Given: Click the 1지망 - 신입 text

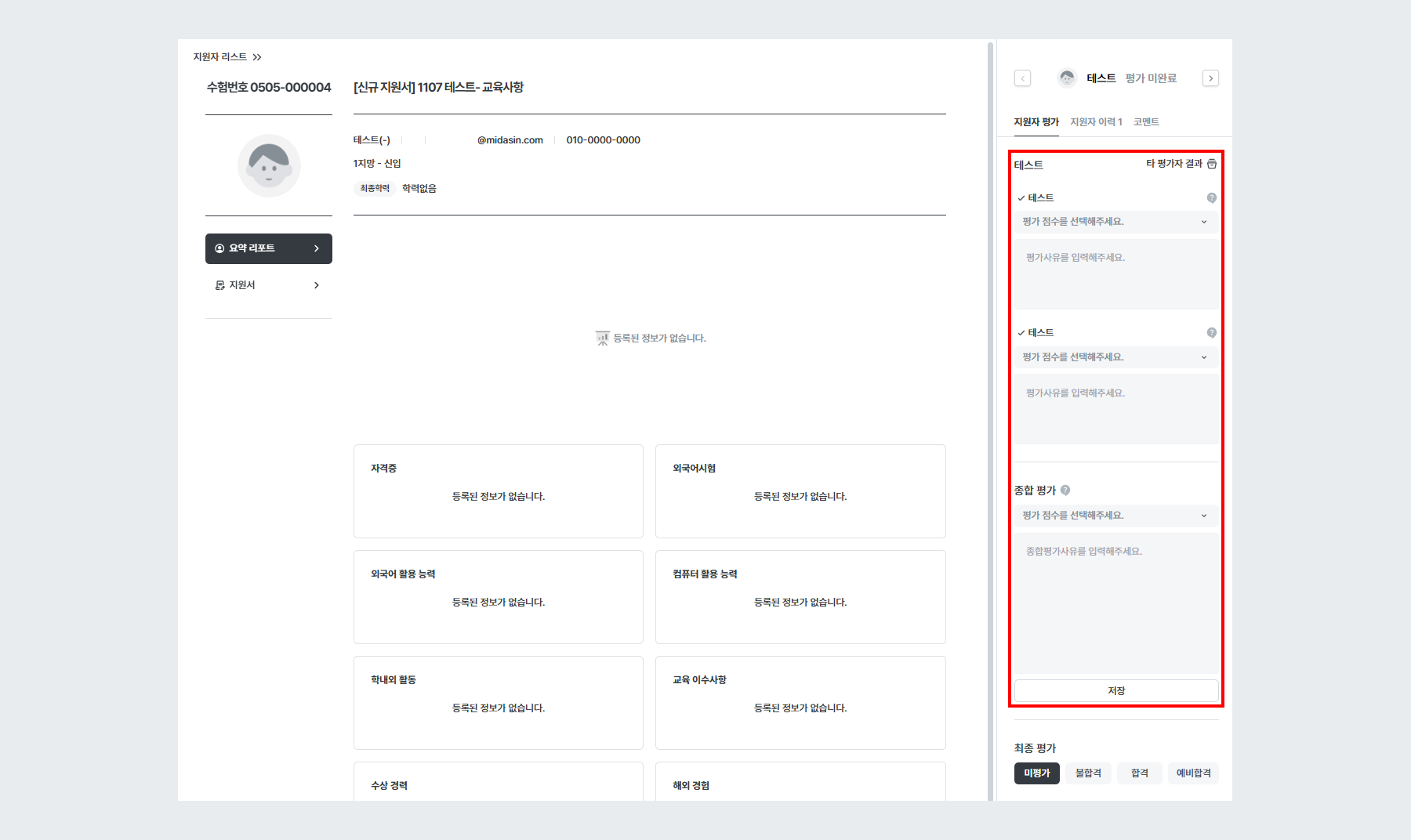Looking at the screenshot, I should [x=377, y=164].
